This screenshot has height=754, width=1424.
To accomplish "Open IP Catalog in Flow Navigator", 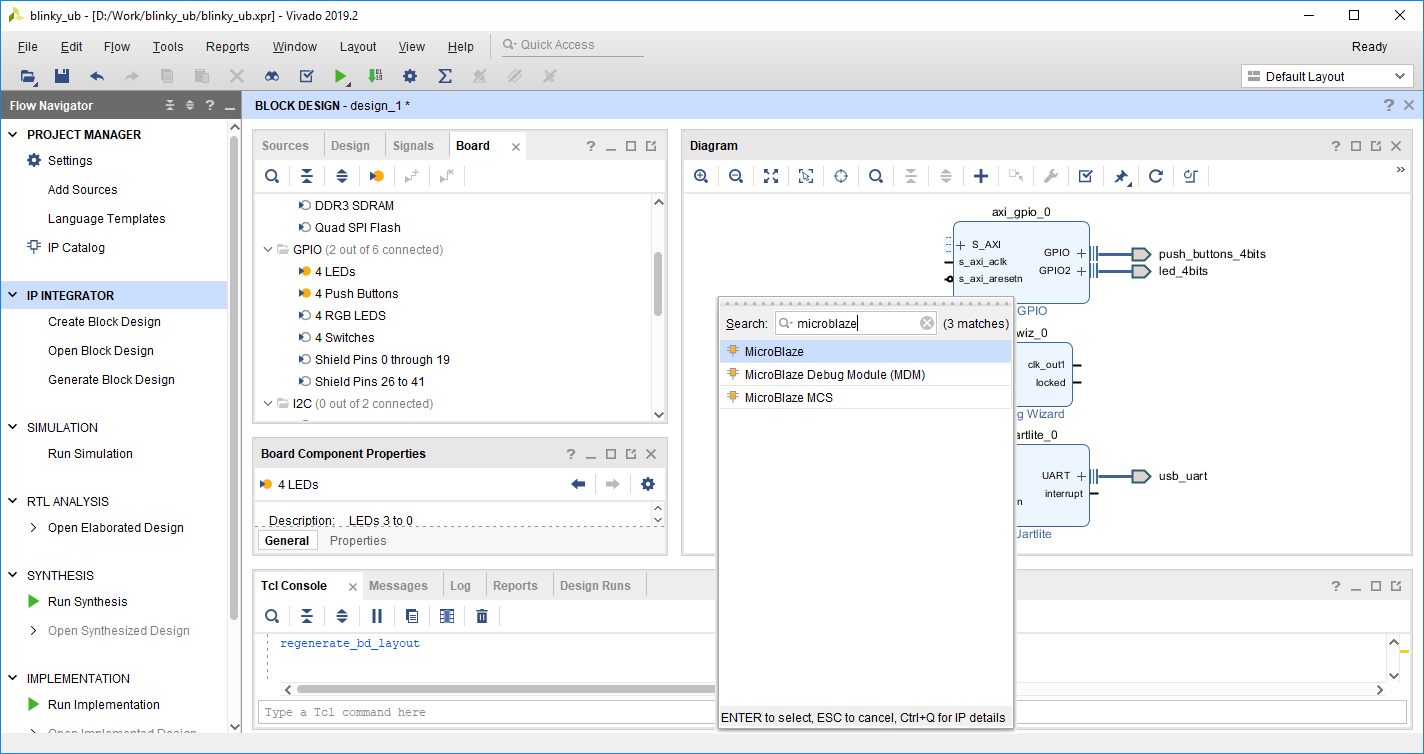I will coord(76,248).
